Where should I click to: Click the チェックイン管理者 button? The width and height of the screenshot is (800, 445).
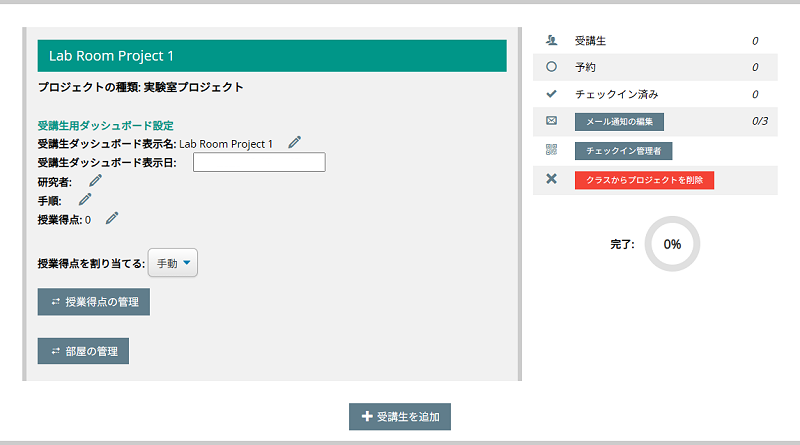pos(623,151)
